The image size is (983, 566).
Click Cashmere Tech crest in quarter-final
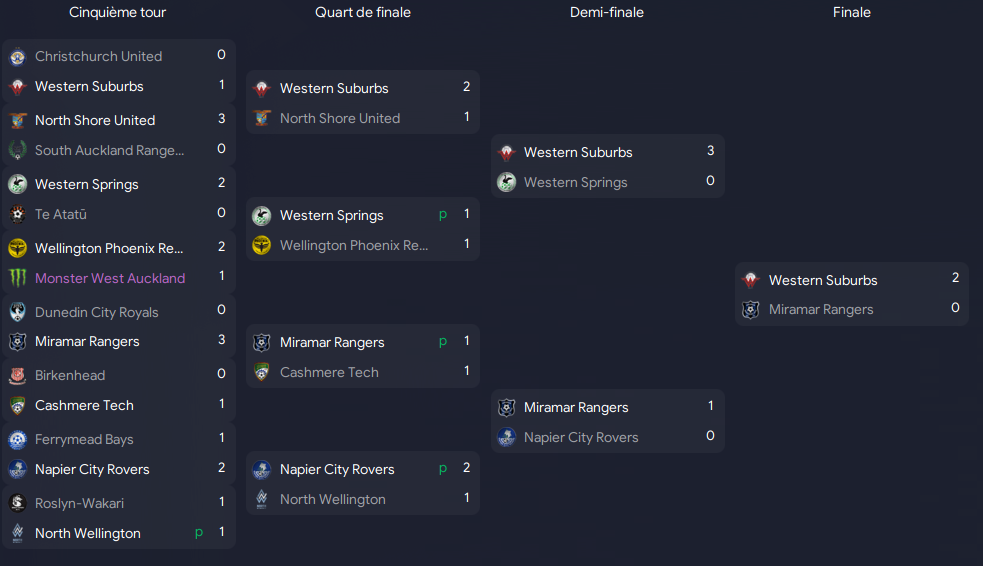[262, 372]
